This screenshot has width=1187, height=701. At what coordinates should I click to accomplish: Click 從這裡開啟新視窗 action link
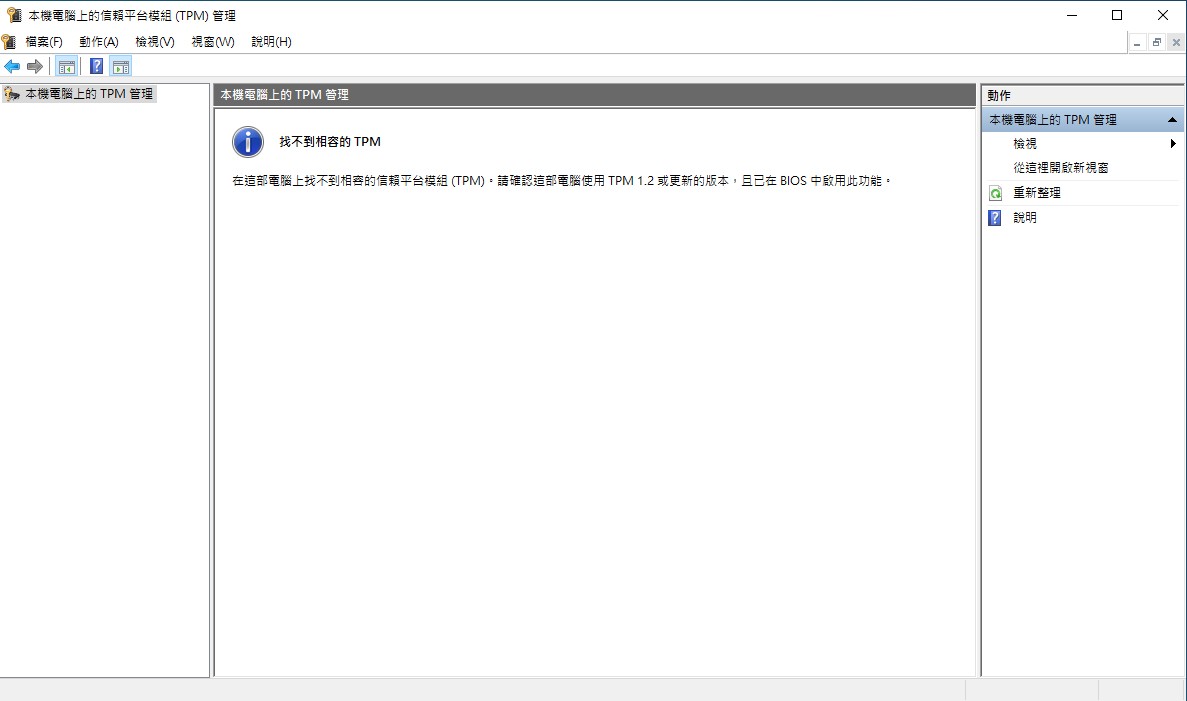(x=1060, y=168)
